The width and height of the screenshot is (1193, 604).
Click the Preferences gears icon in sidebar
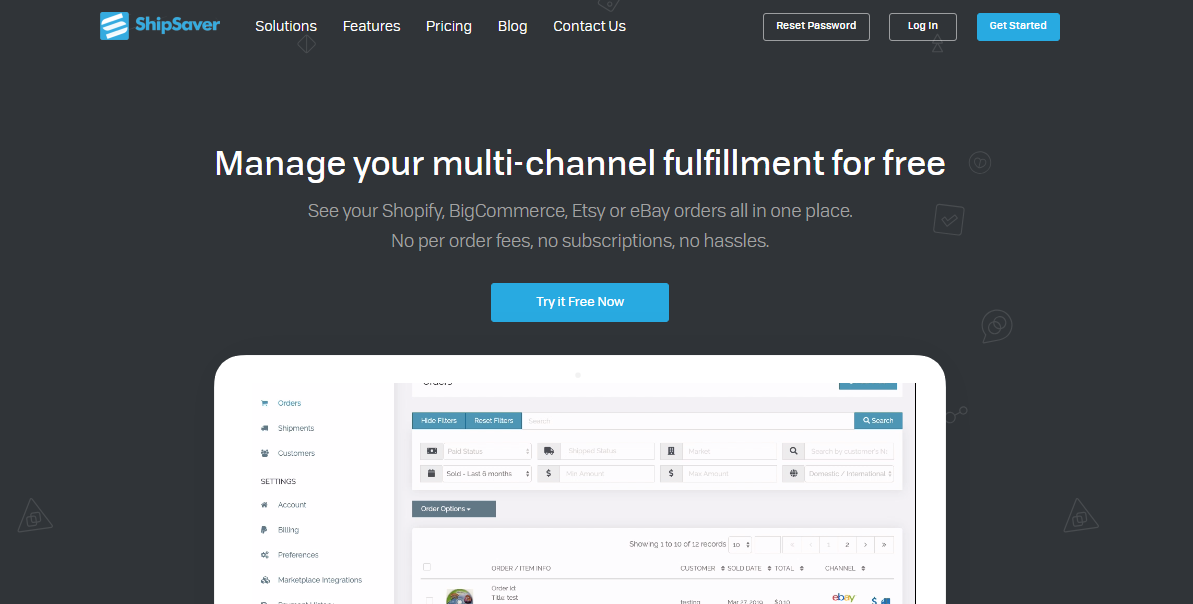point(265,555)
